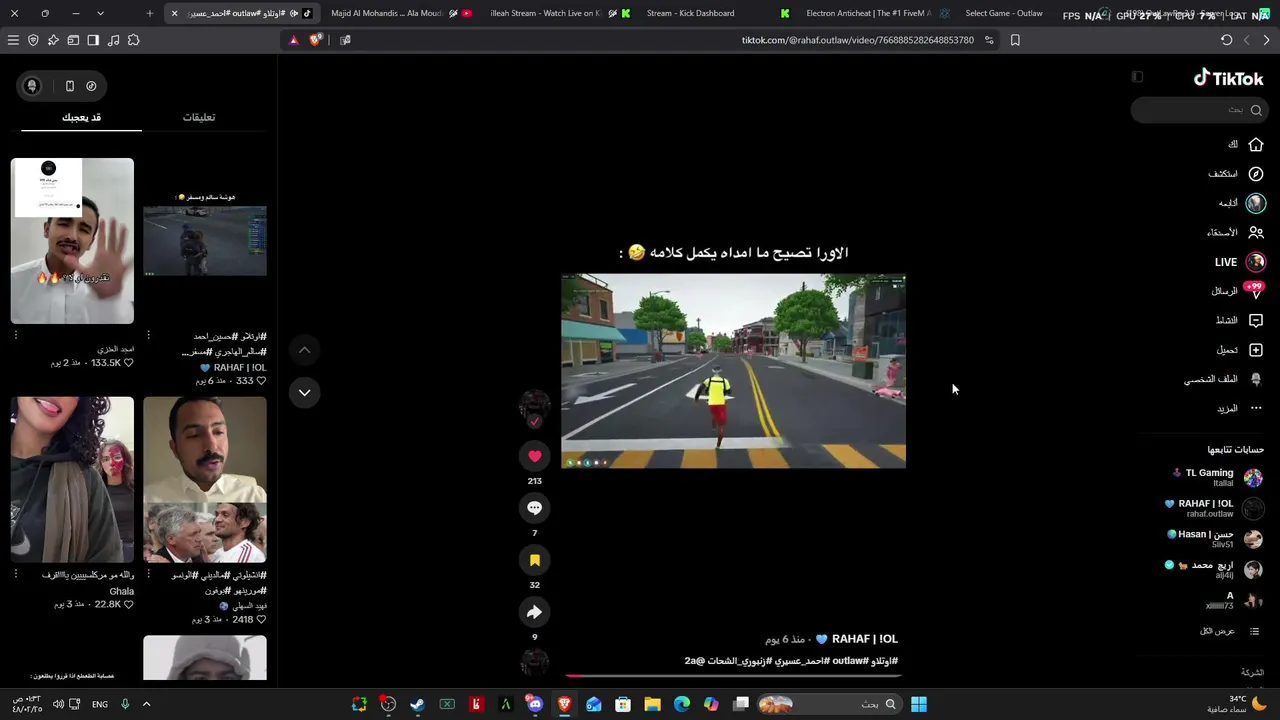Open the Explore (استكشف) compass icon
The width and height of the screenshot is (1280, 720).
pos(1256,174)
